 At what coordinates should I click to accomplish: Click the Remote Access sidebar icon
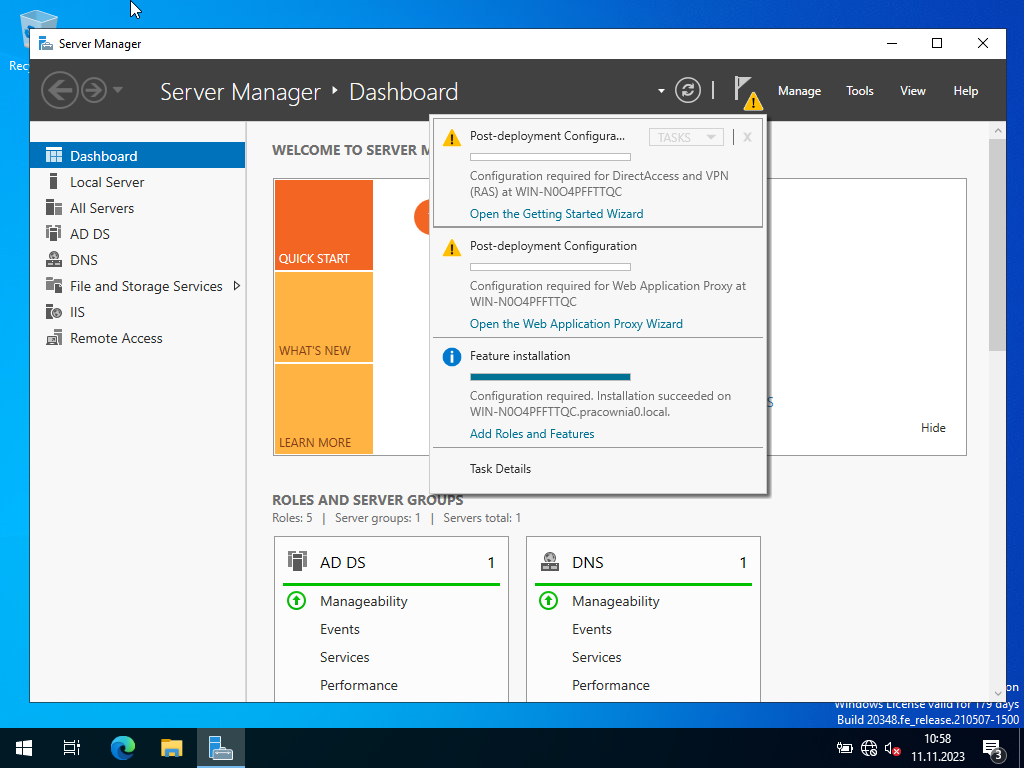click(54, 338)
